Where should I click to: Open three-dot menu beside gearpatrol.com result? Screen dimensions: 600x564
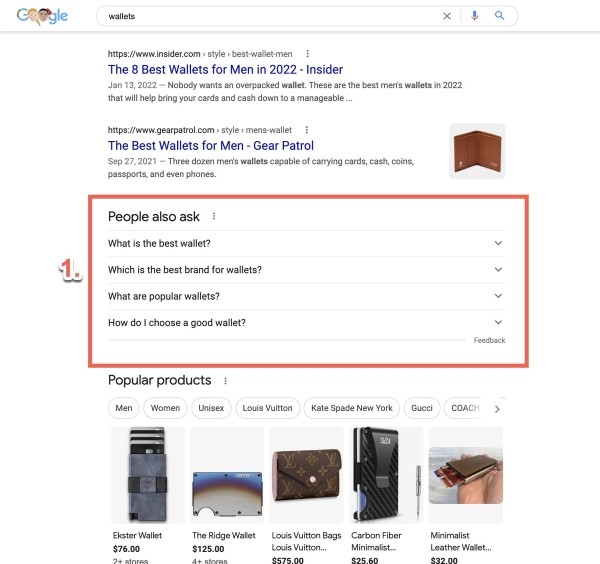click(307, 130)
